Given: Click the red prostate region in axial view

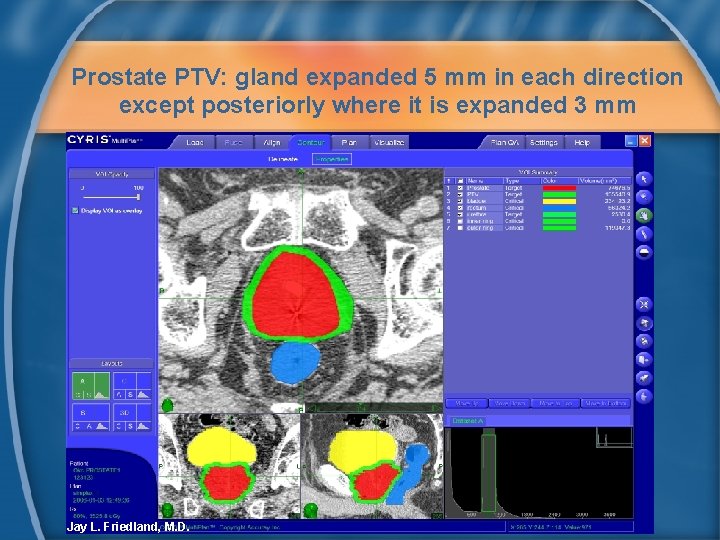Looking at the screenshot, I should click(x=296, y=296).
